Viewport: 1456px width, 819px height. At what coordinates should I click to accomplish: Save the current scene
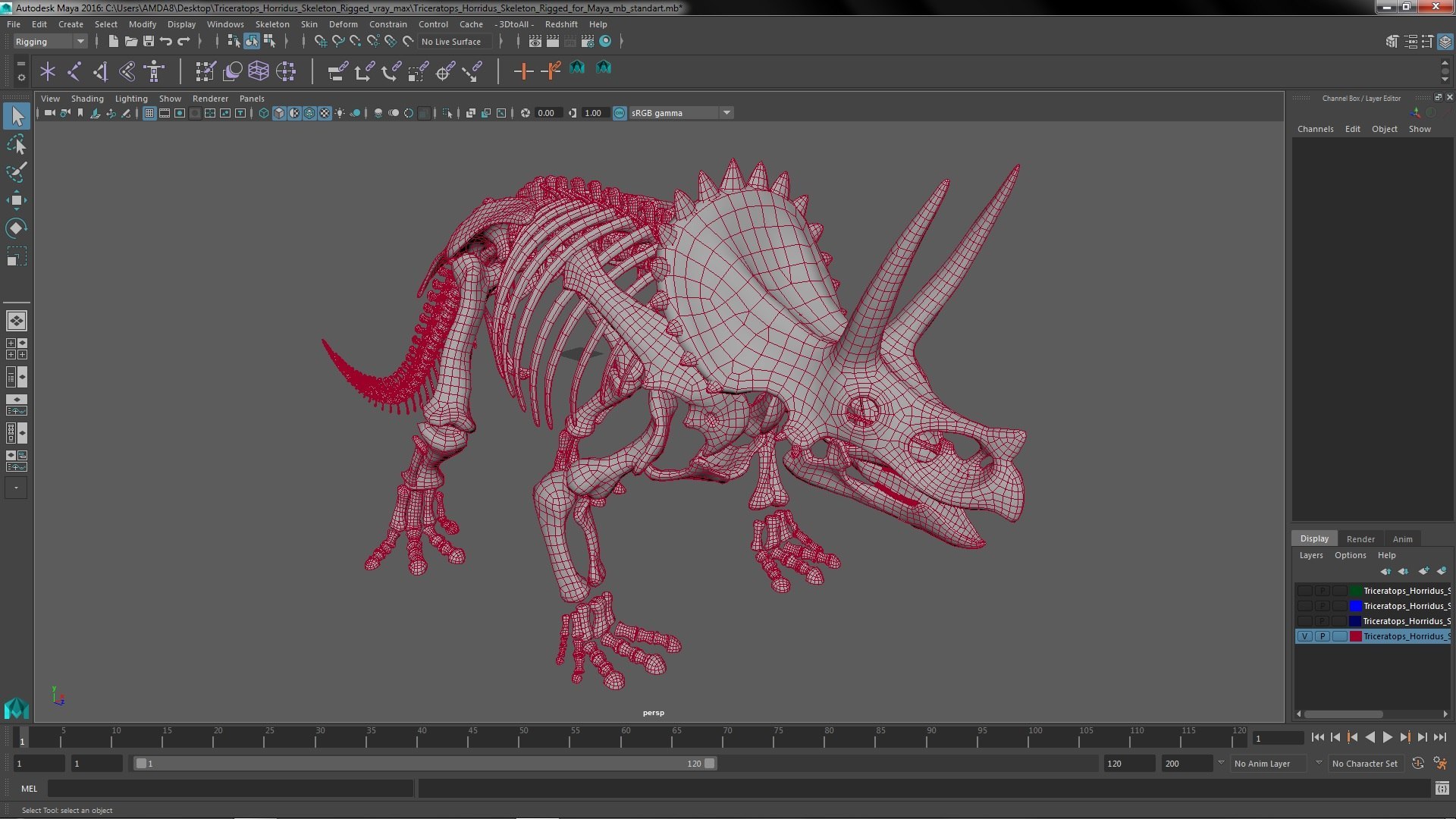click(x=149, y=42)
